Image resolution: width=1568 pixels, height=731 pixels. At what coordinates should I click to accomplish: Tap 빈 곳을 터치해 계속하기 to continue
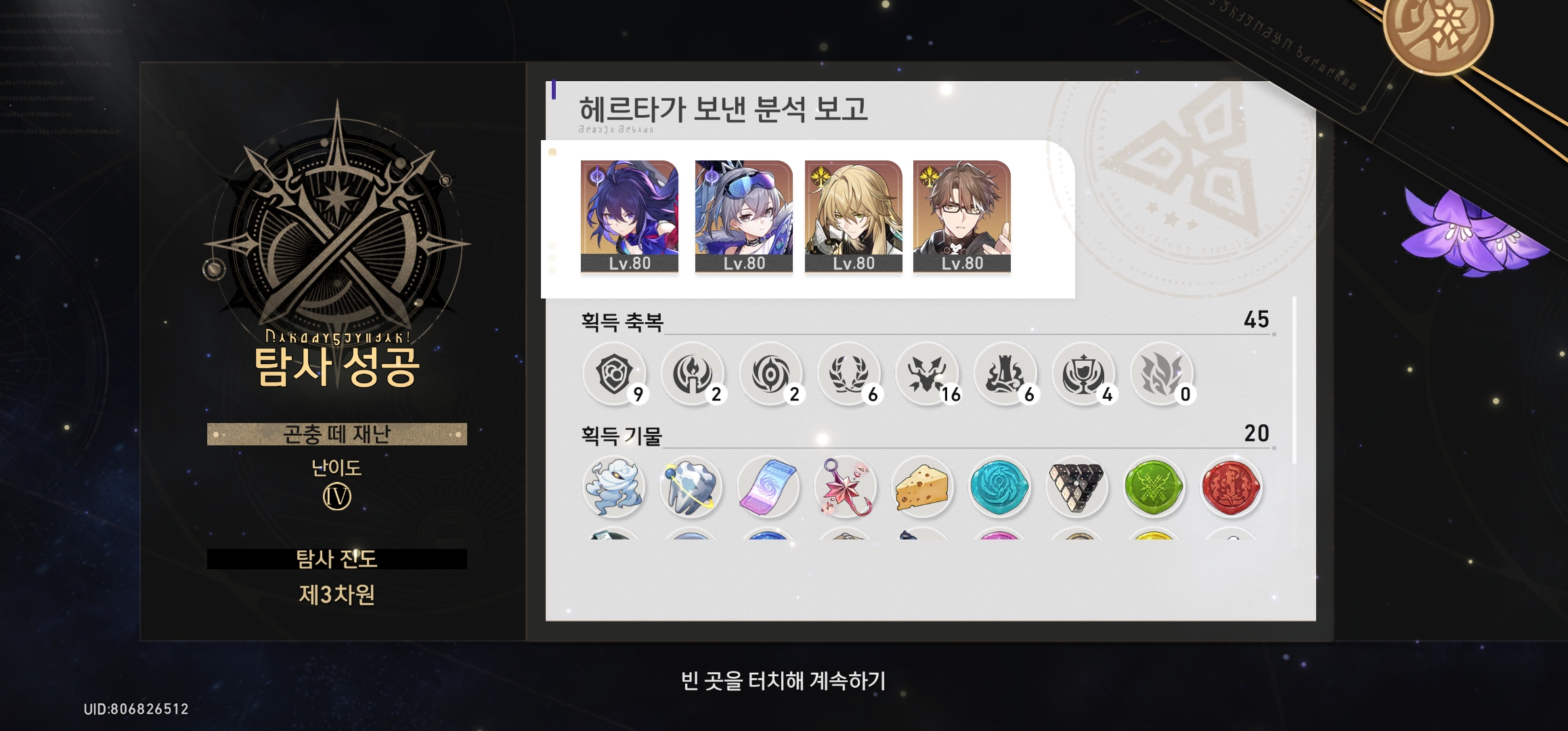pyautogui.click(x=783, y=680)
